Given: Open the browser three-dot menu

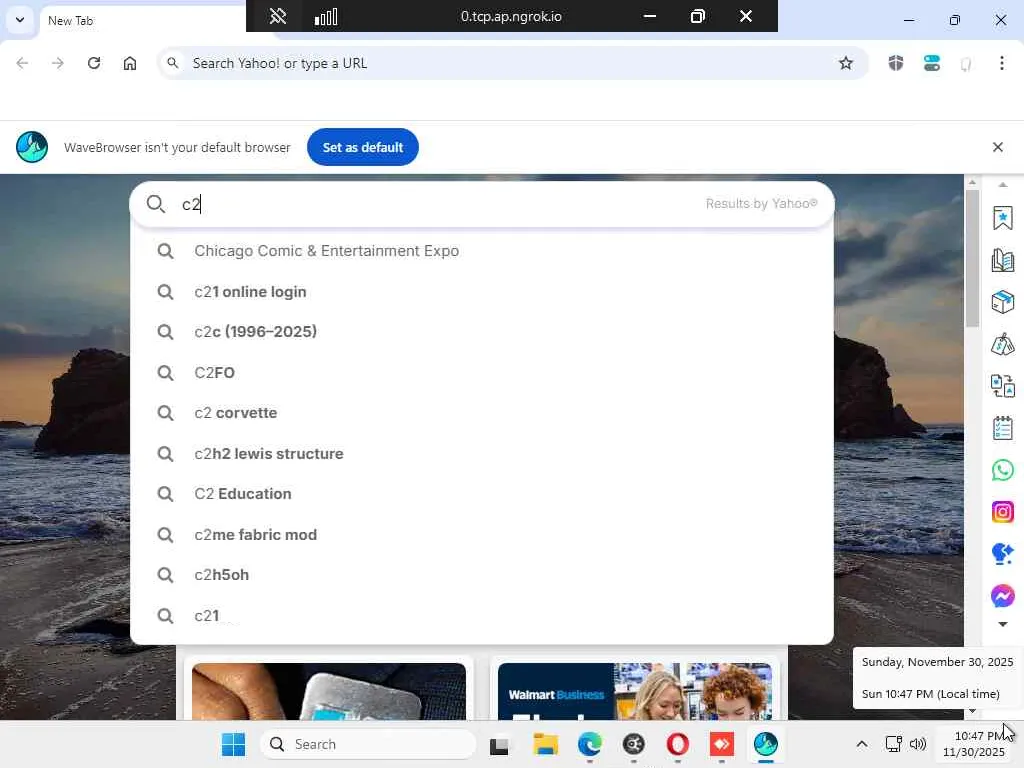Looking at the screenshot, I should point(1002,63).
